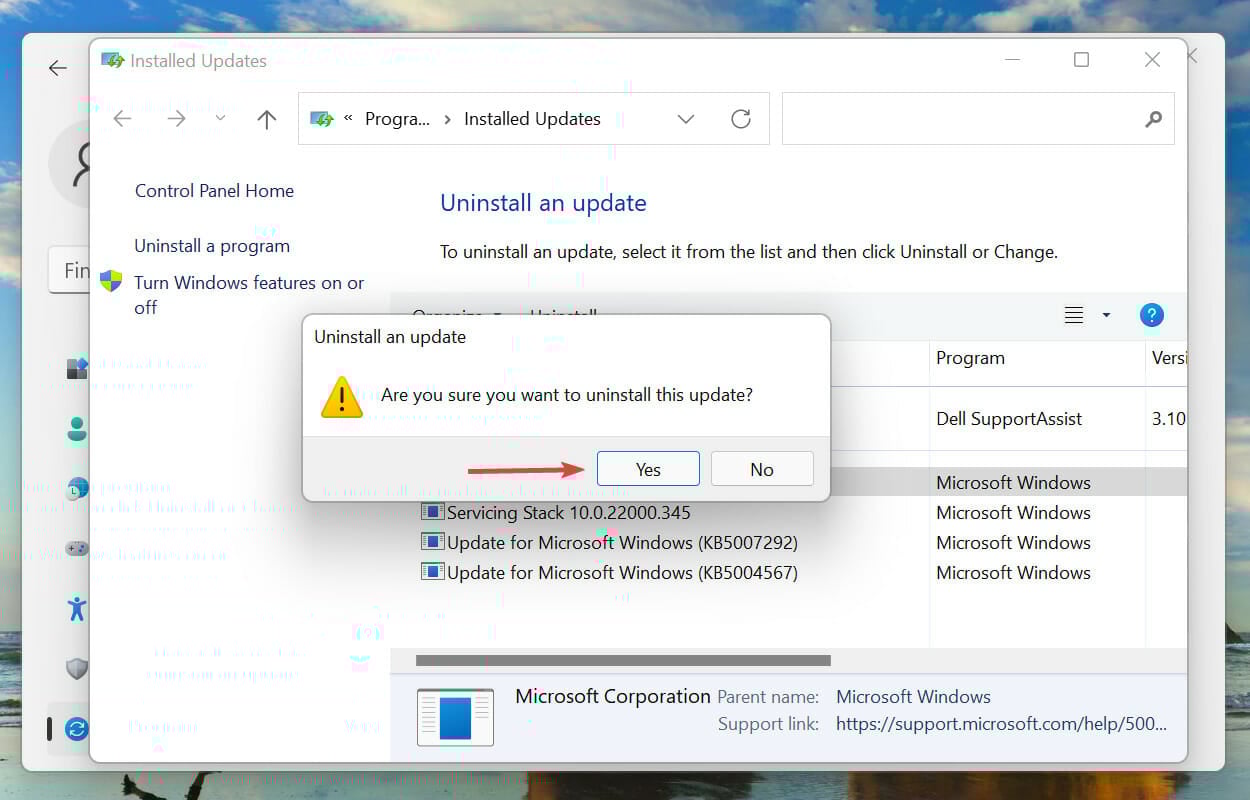Click Settings window back arrow

(58, 68)
